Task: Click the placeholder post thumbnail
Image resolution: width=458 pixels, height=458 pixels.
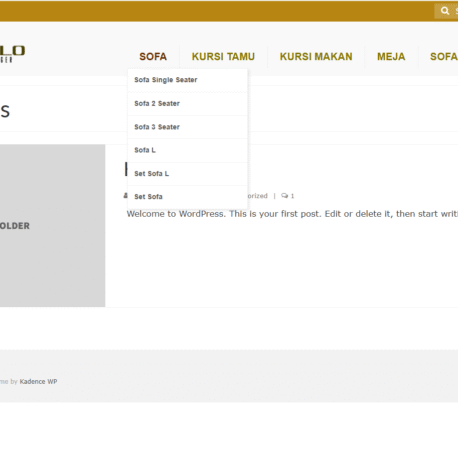Action: click(52, 226)
